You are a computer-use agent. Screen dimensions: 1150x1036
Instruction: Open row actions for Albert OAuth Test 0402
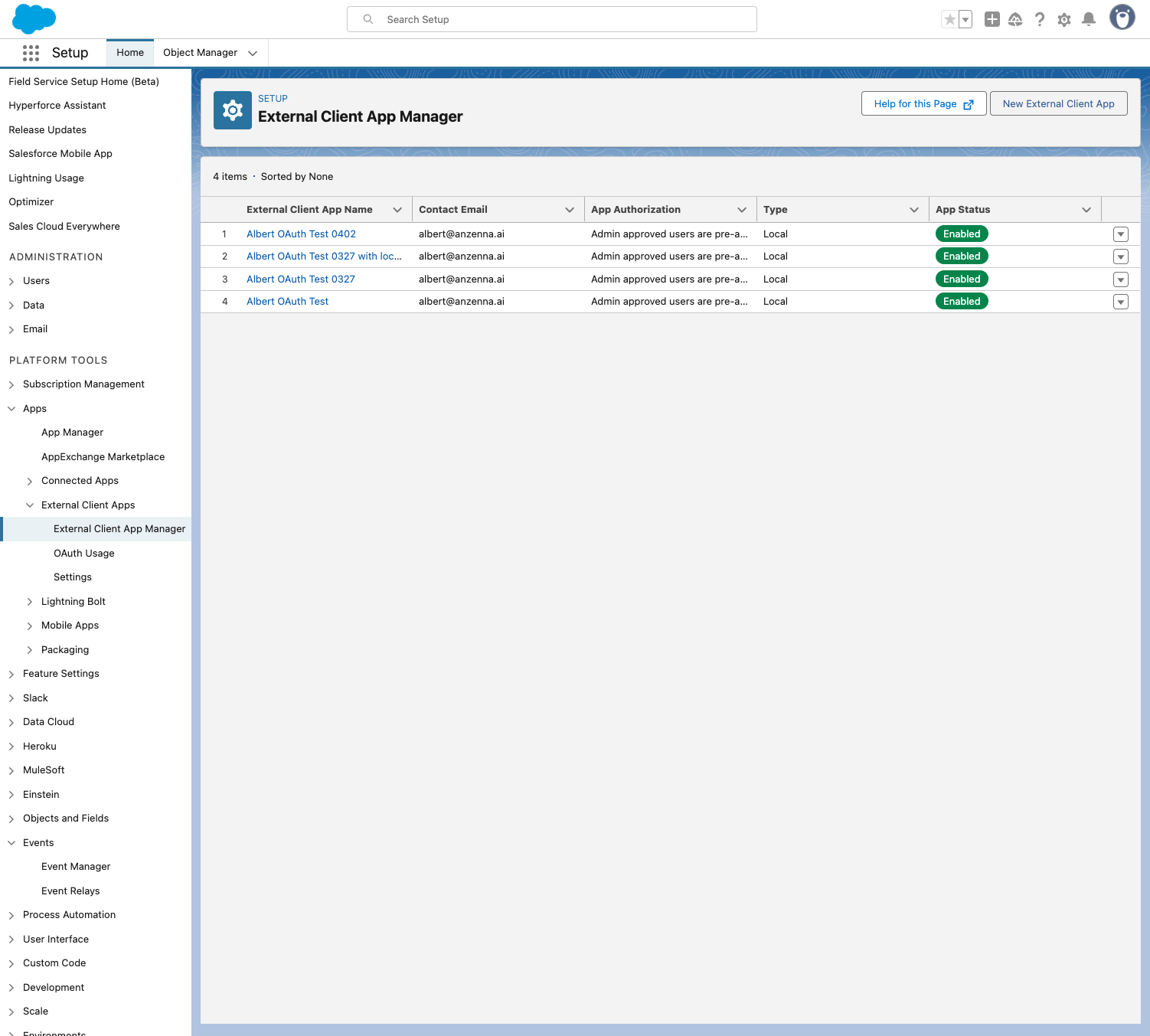point(1120,234)
